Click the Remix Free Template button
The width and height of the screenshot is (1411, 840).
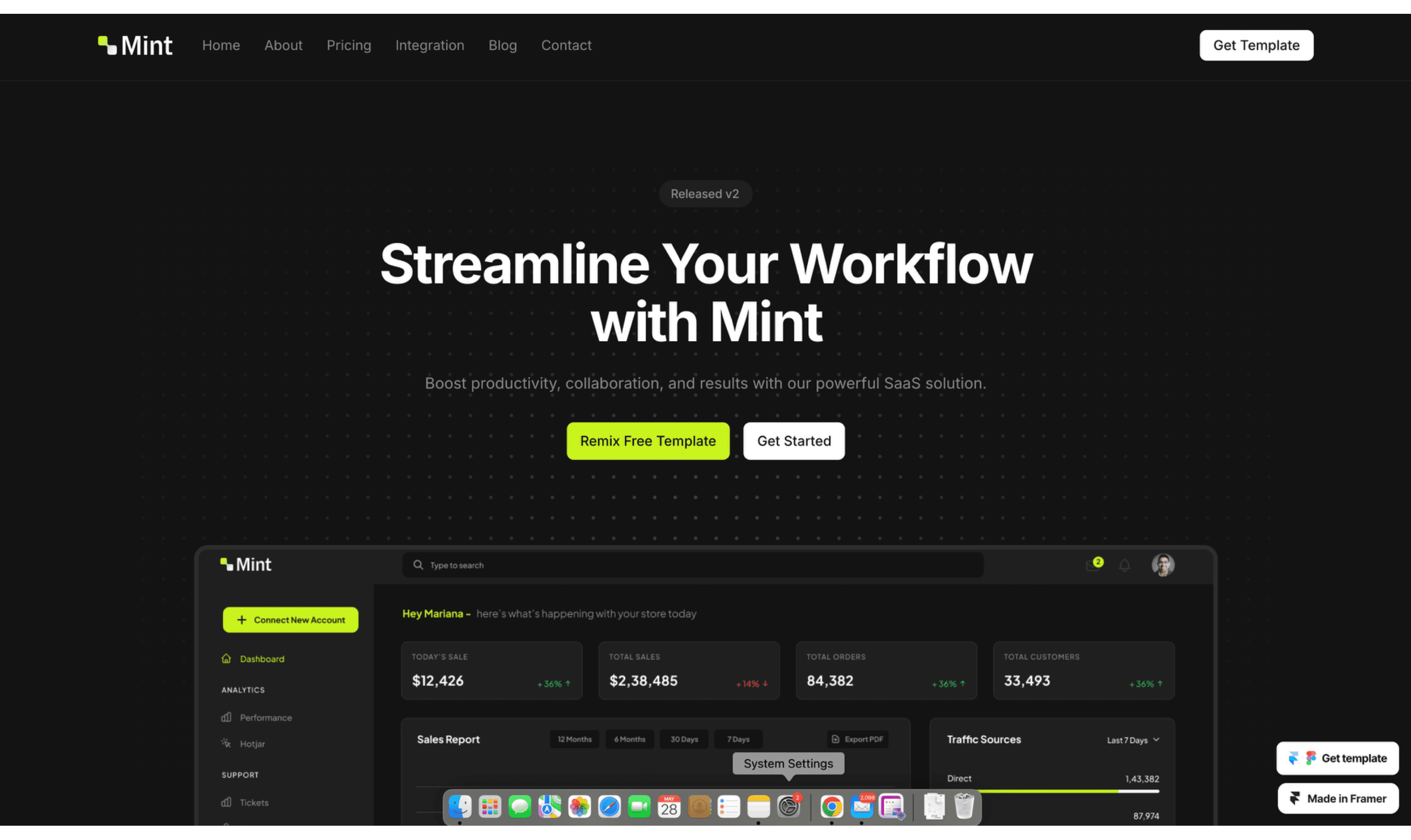(x=647, y=441)
